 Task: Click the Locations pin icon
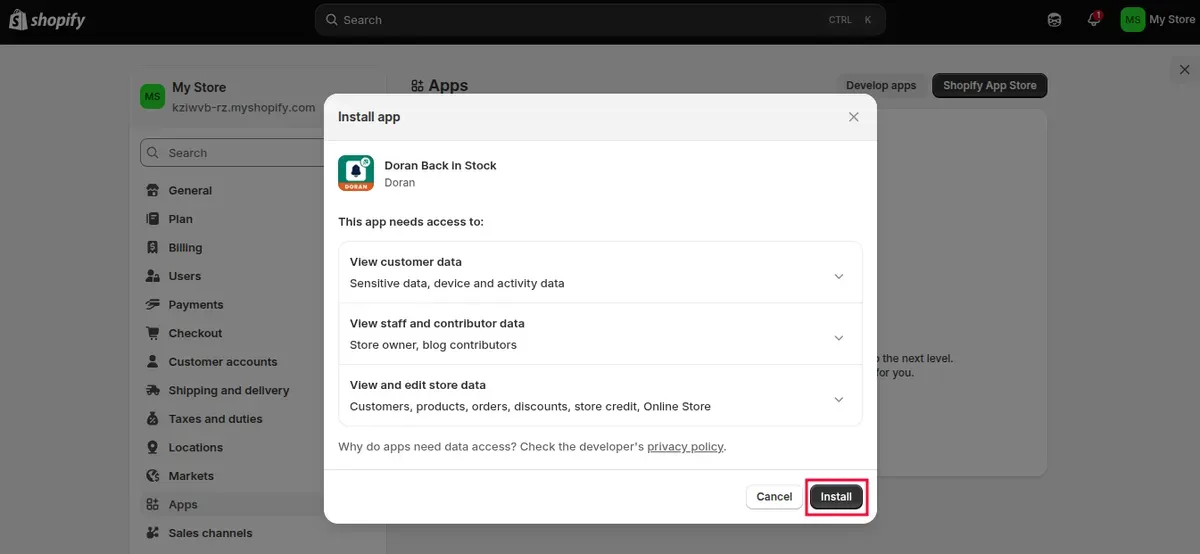(153, 448)
